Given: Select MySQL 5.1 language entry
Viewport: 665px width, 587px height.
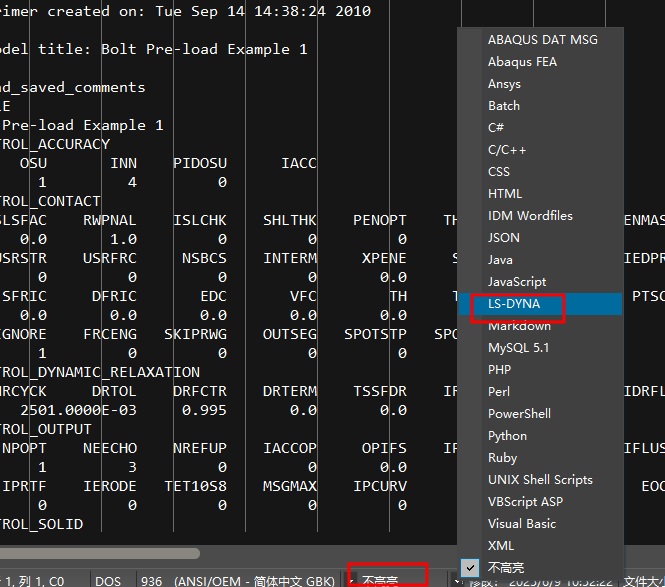Looking at the screenshot, I should pyautogui.click(x=540, y=348).
